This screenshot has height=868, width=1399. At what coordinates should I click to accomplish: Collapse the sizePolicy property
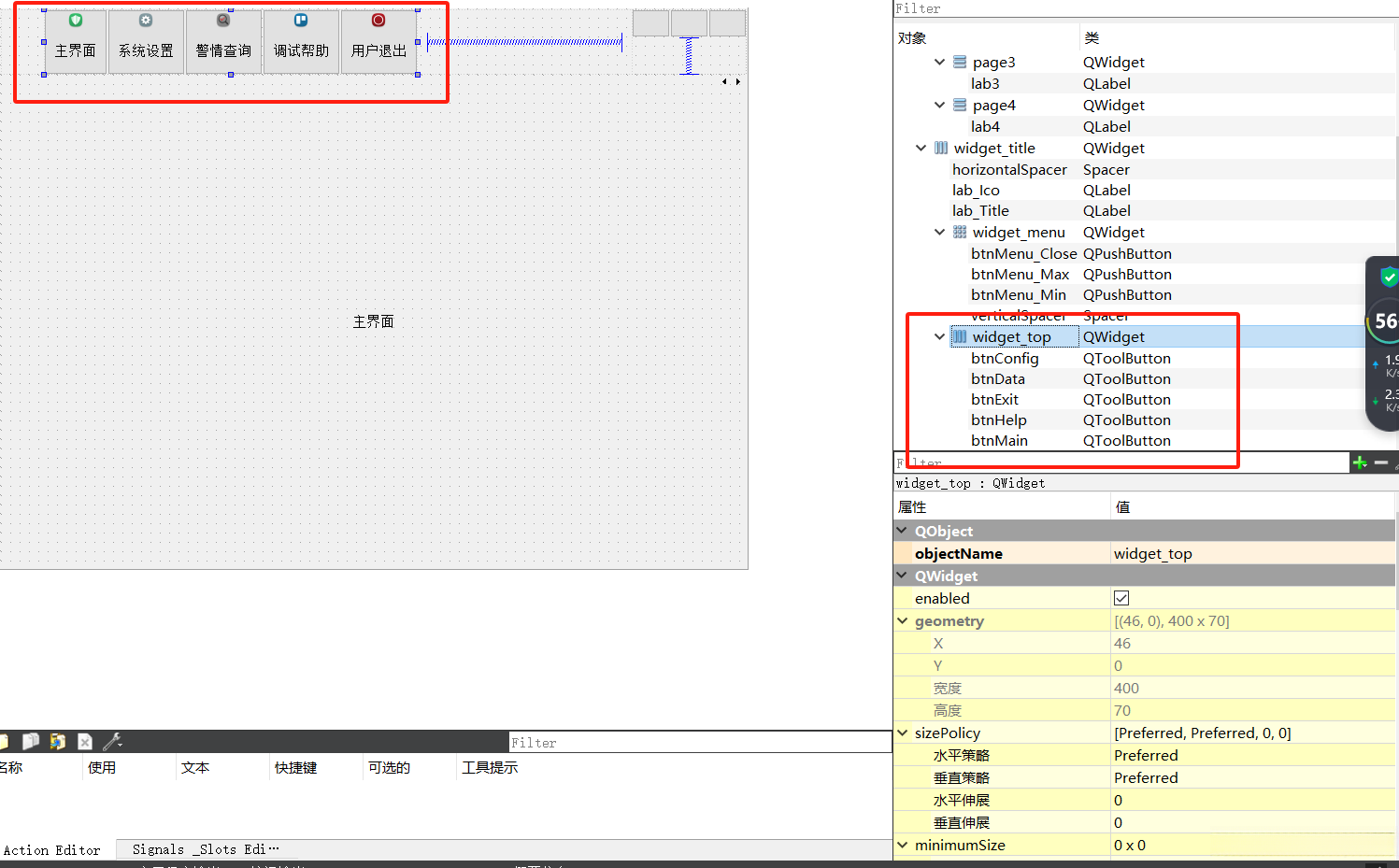tap(902, 733)
